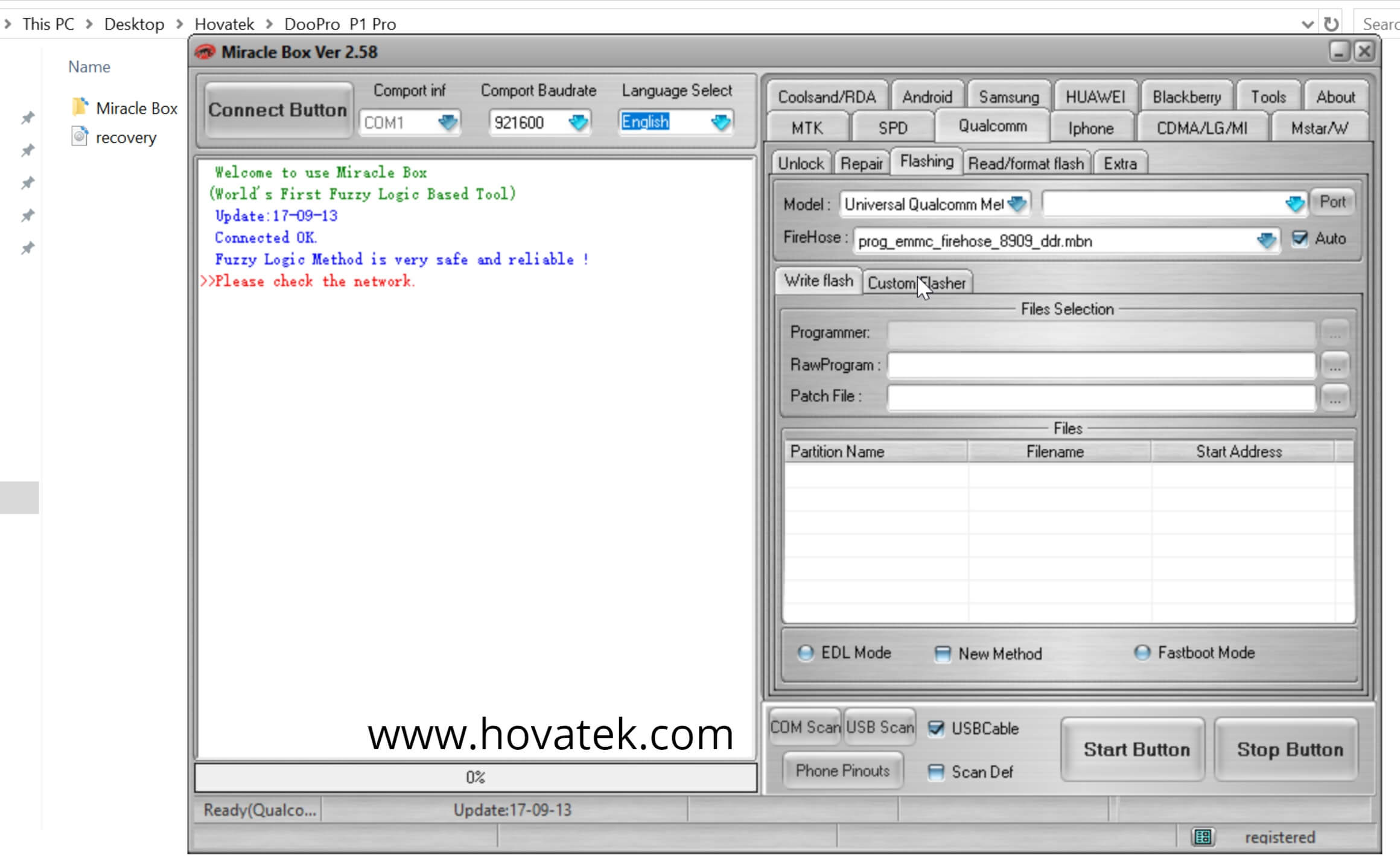Image resolution: width=1400 pixels, height=856 pixels.
Task: Expand the Model Universal Qualcomm dropdown
Action: click(x=1017, y=204)
